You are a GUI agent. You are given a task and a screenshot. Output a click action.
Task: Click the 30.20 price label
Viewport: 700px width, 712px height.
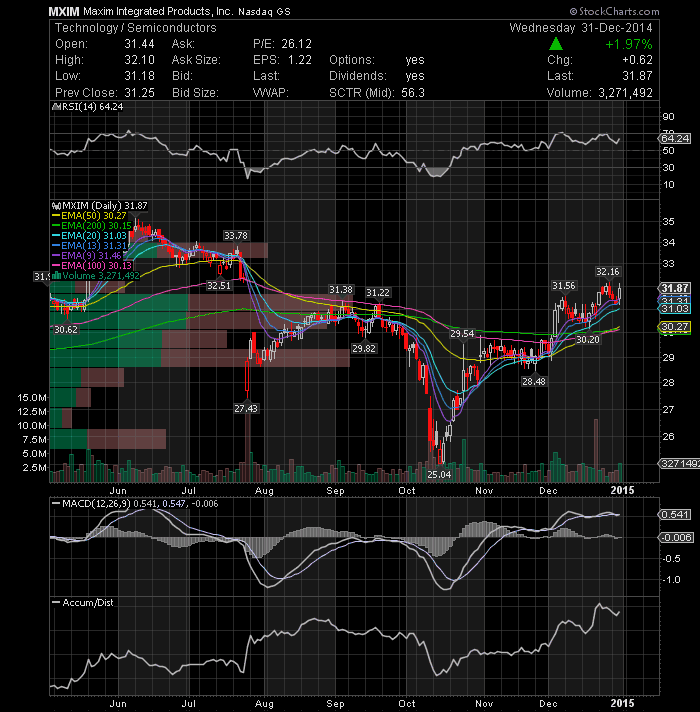(x=588, y=340)
